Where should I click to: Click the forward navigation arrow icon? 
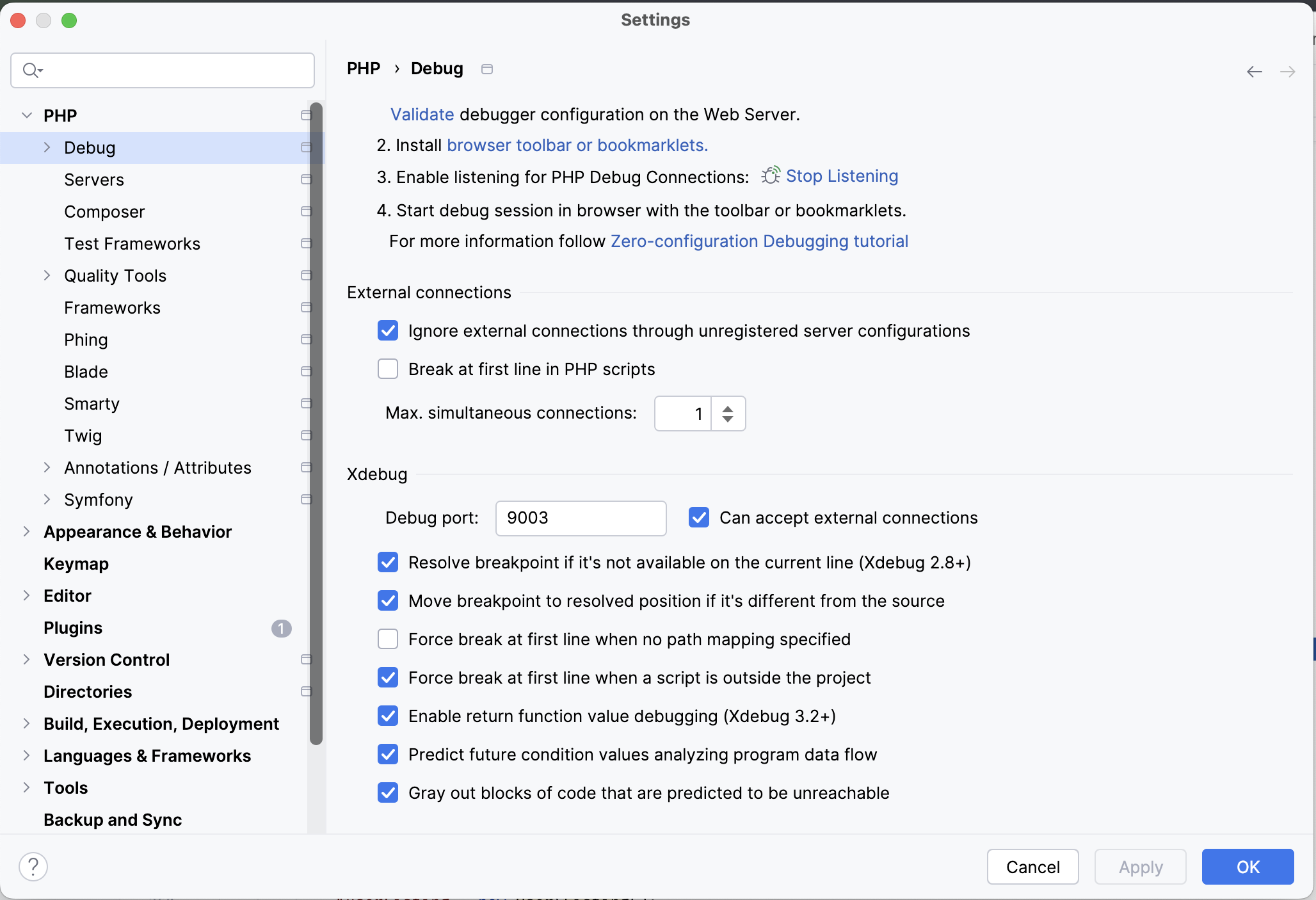pos(1287,72)
